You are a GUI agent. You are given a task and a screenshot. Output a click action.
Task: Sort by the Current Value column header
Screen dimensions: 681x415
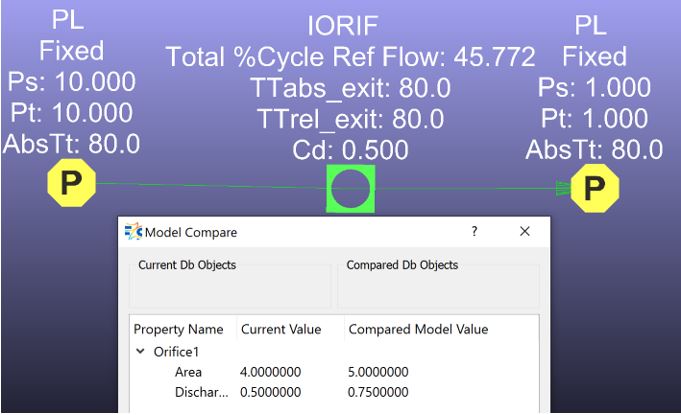pyautogui.click(x=279, y=329)
